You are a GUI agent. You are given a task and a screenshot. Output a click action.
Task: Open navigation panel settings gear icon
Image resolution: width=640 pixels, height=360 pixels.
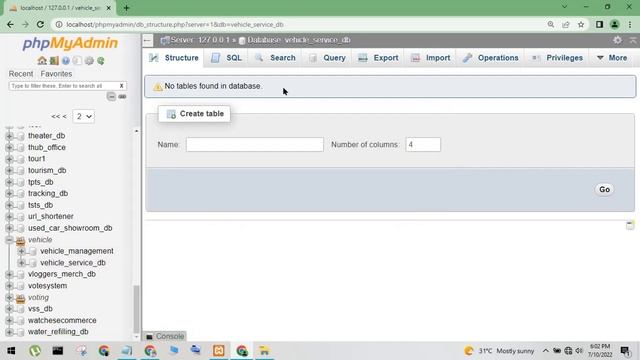(89, 61)
